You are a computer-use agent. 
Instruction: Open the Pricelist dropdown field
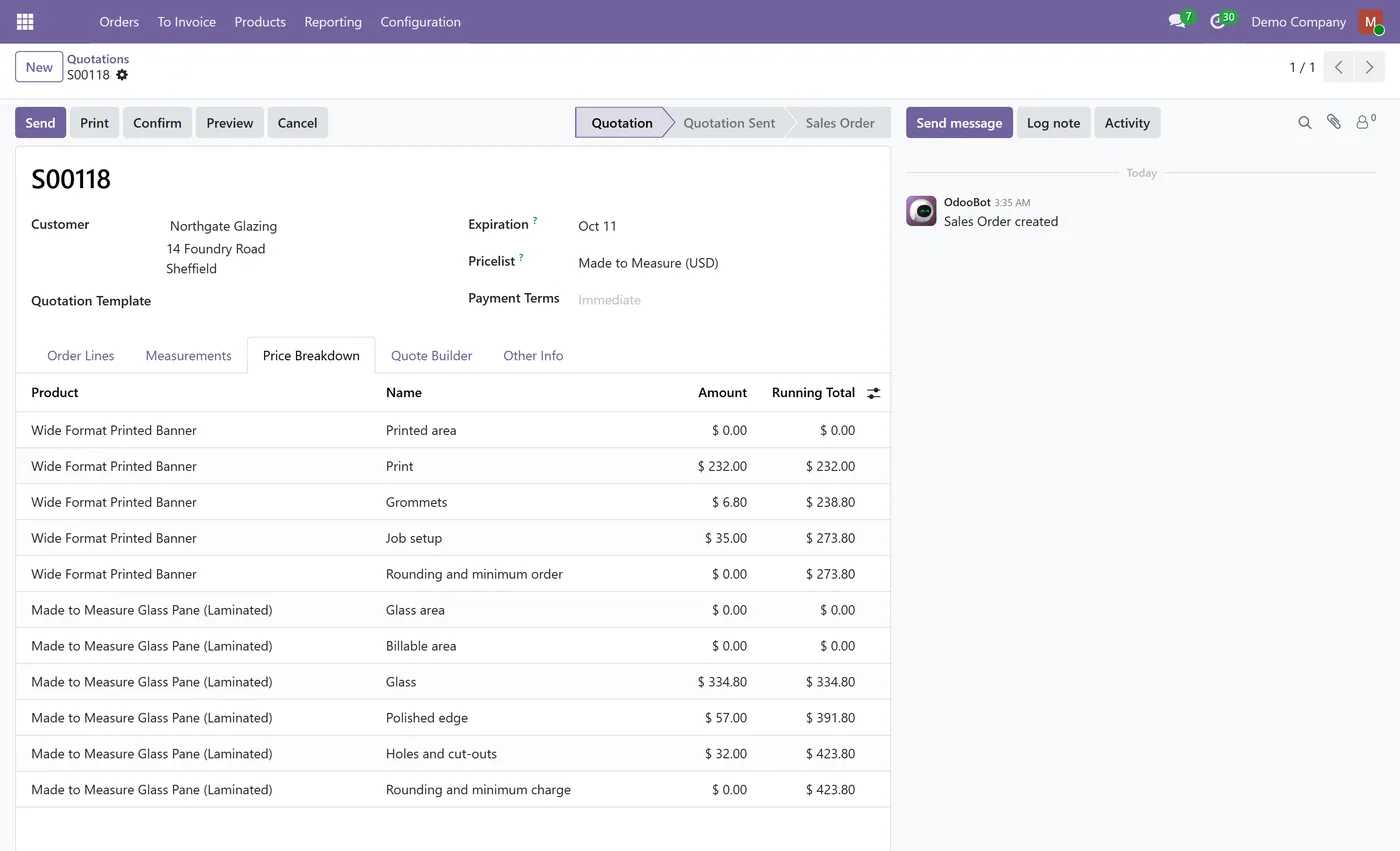[x=648, y=263]
